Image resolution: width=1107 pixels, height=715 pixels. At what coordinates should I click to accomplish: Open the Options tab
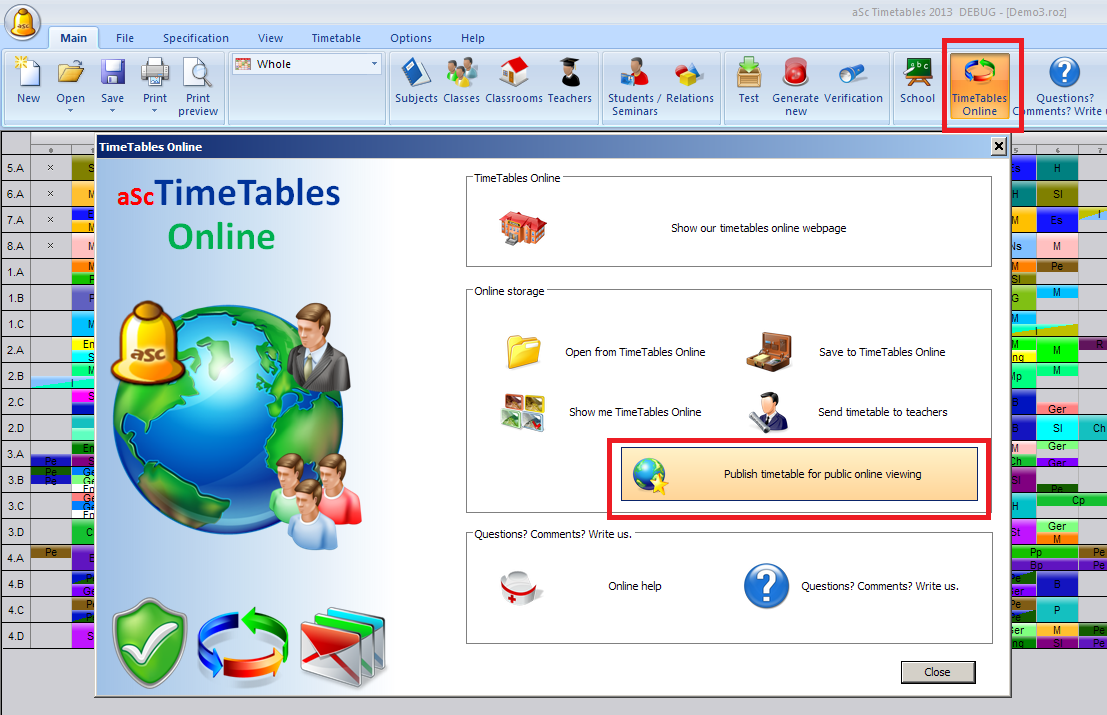pyautogui.click(x=411, y=38)
